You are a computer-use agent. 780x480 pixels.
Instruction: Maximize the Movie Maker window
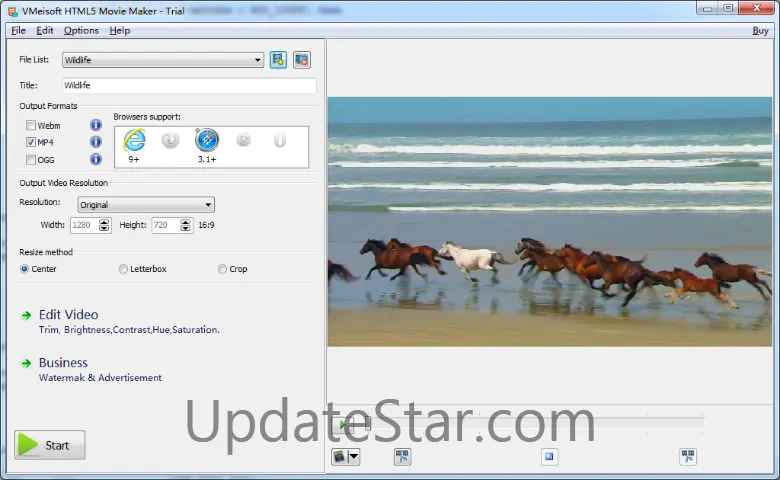[x=728, y=8]
